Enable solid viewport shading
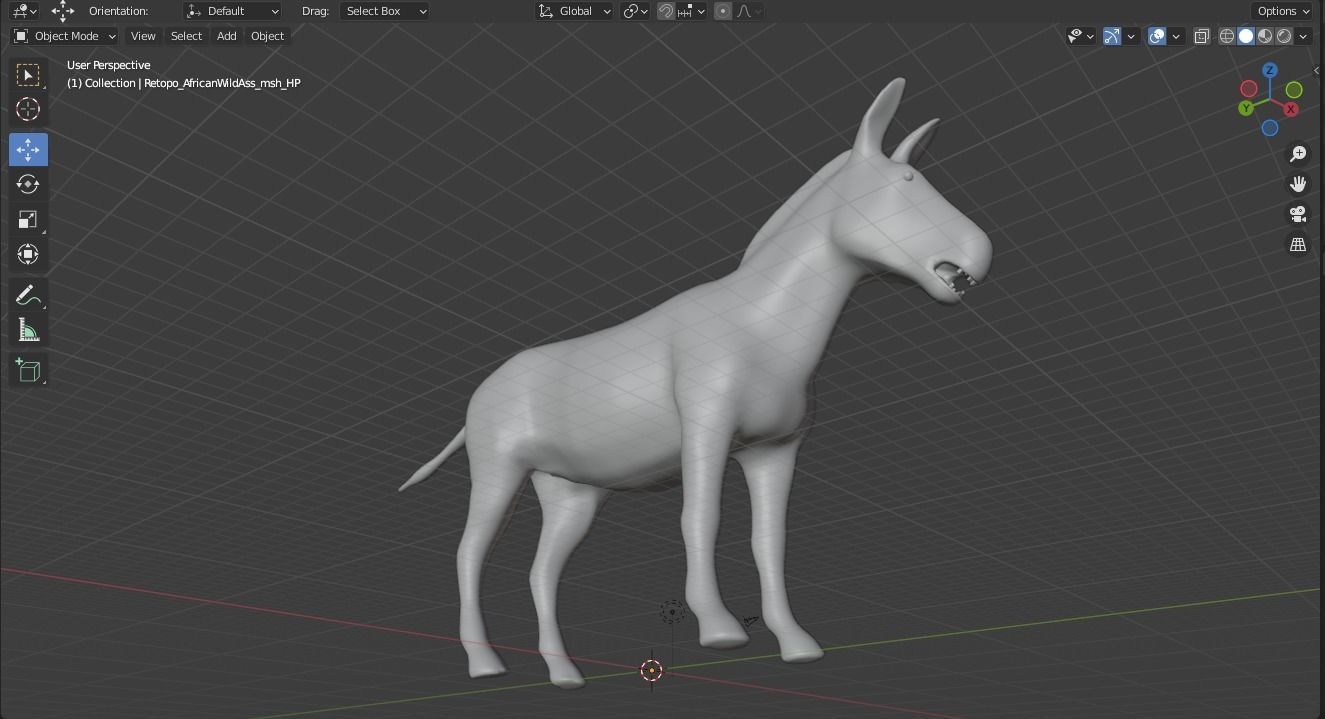1325x719 pixels. pyautogui.click(x=1246, y=36)
